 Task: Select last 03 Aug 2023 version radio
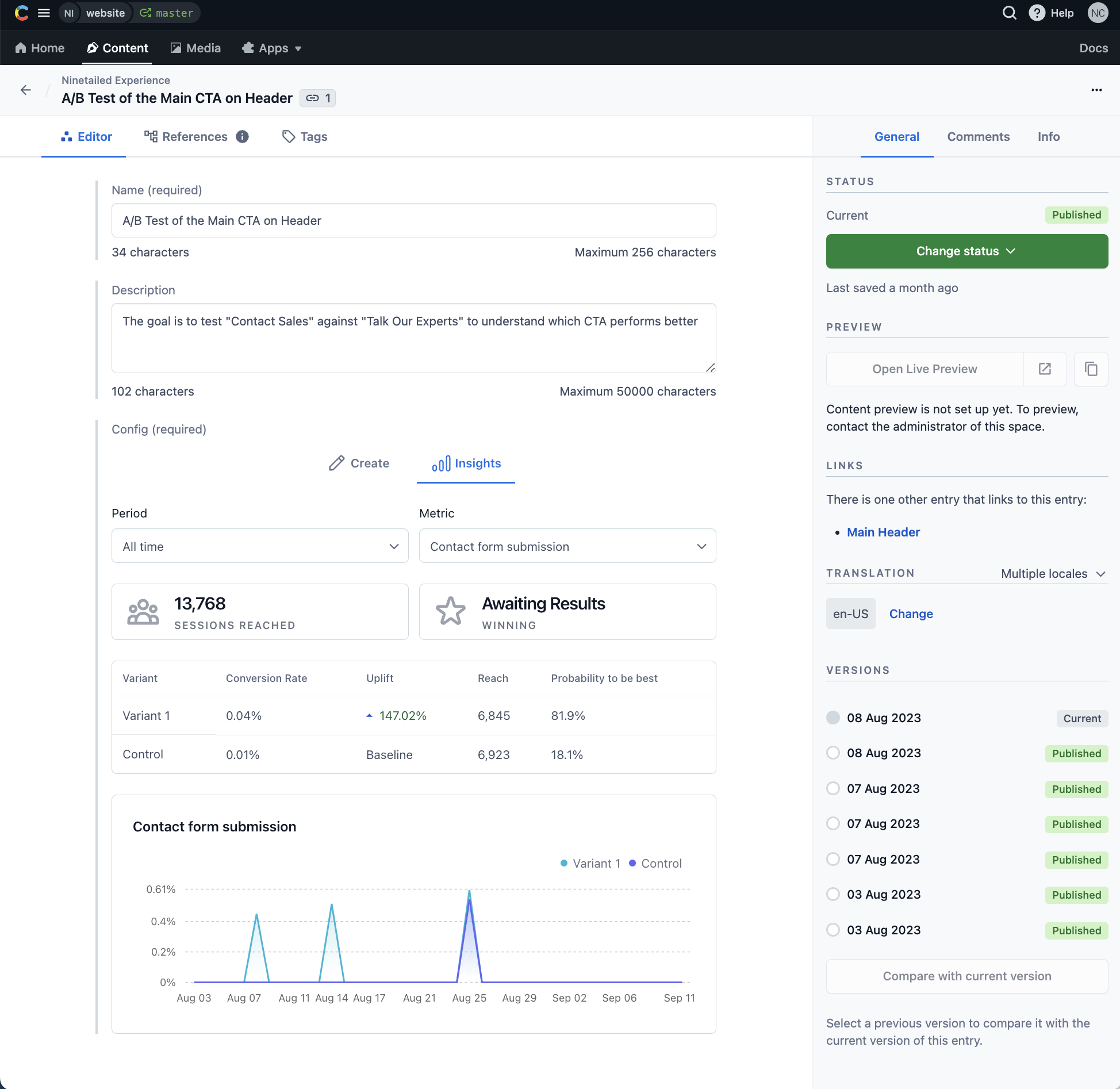833,930
